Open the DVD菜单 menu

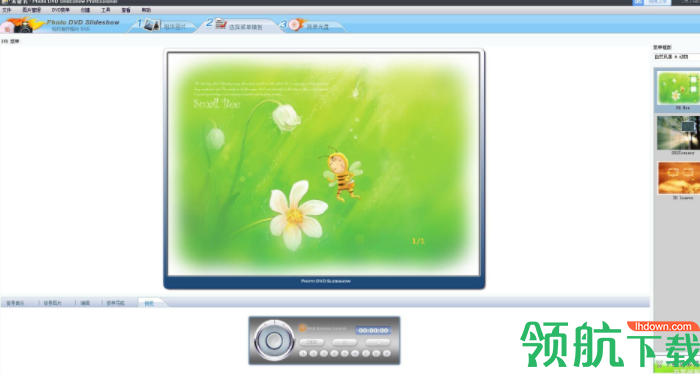61,10
